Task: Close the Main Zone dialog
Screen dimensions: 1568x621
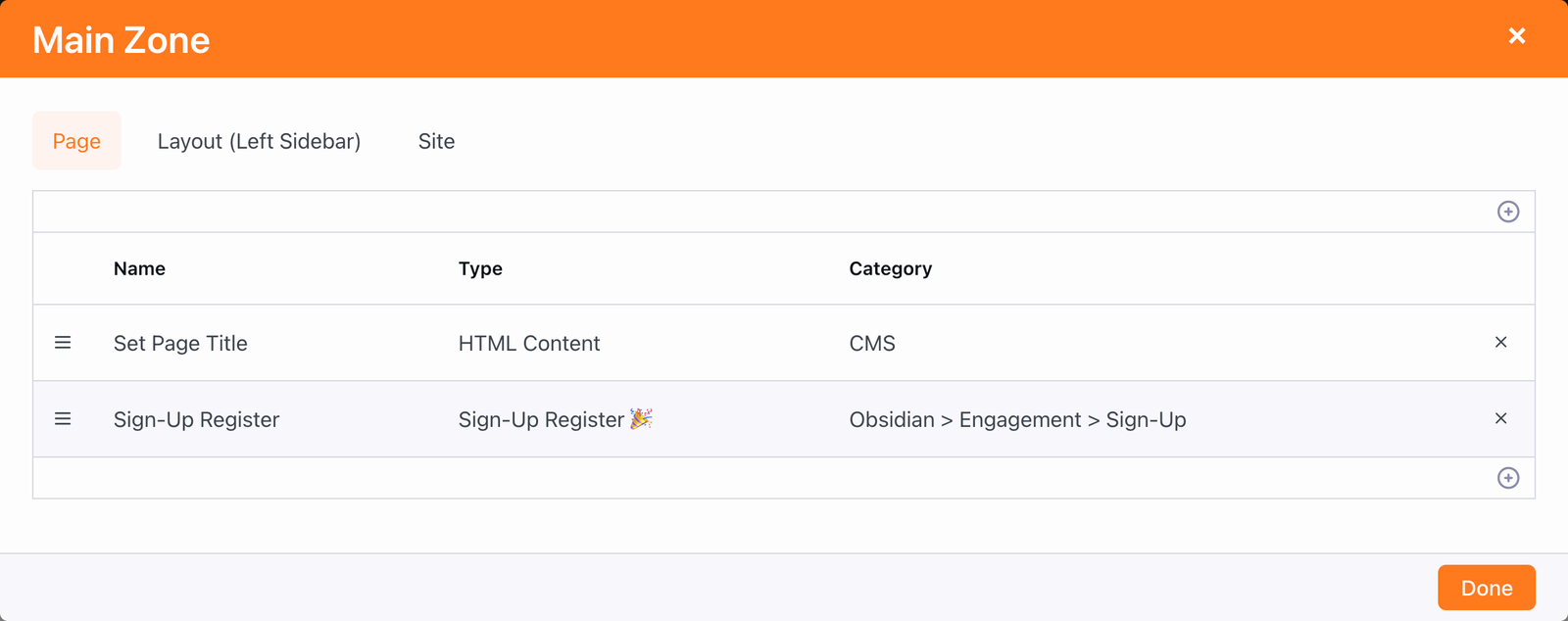Action: pos(1517,36)
